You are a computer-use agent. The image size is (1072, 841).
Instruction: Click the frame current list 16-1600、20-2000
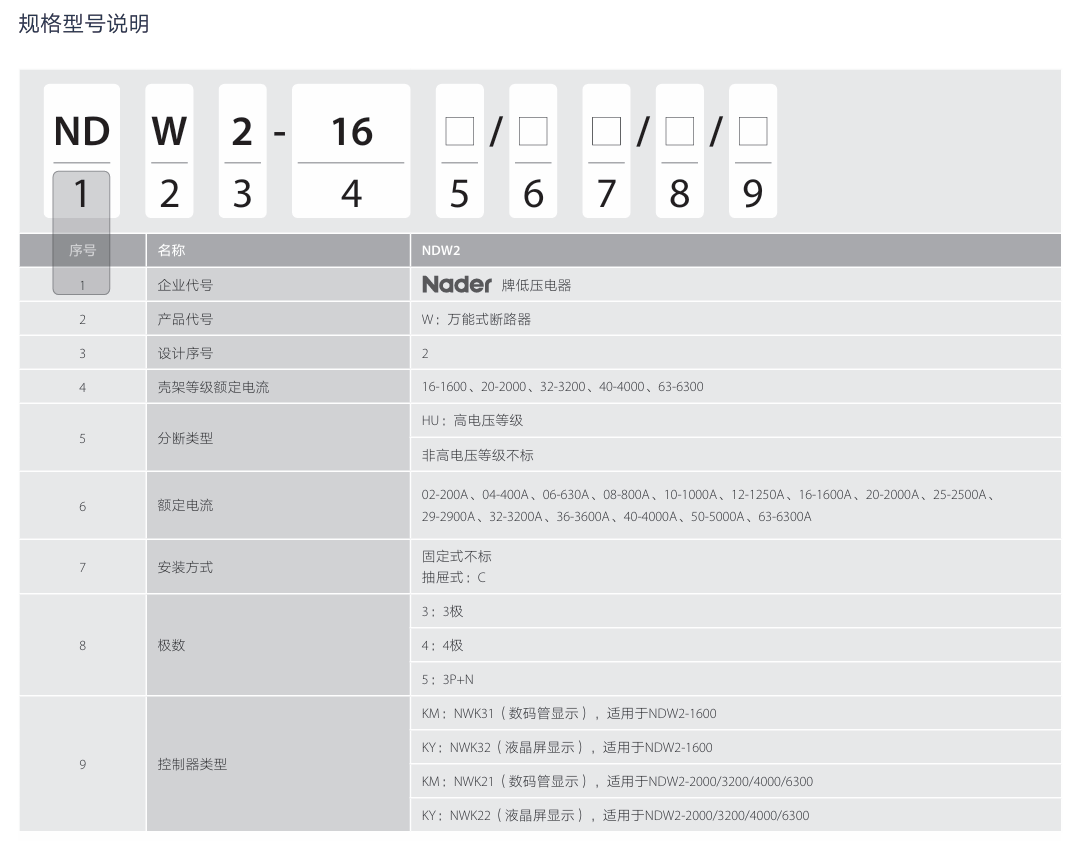pyautogui.click(x=562, y=387)
